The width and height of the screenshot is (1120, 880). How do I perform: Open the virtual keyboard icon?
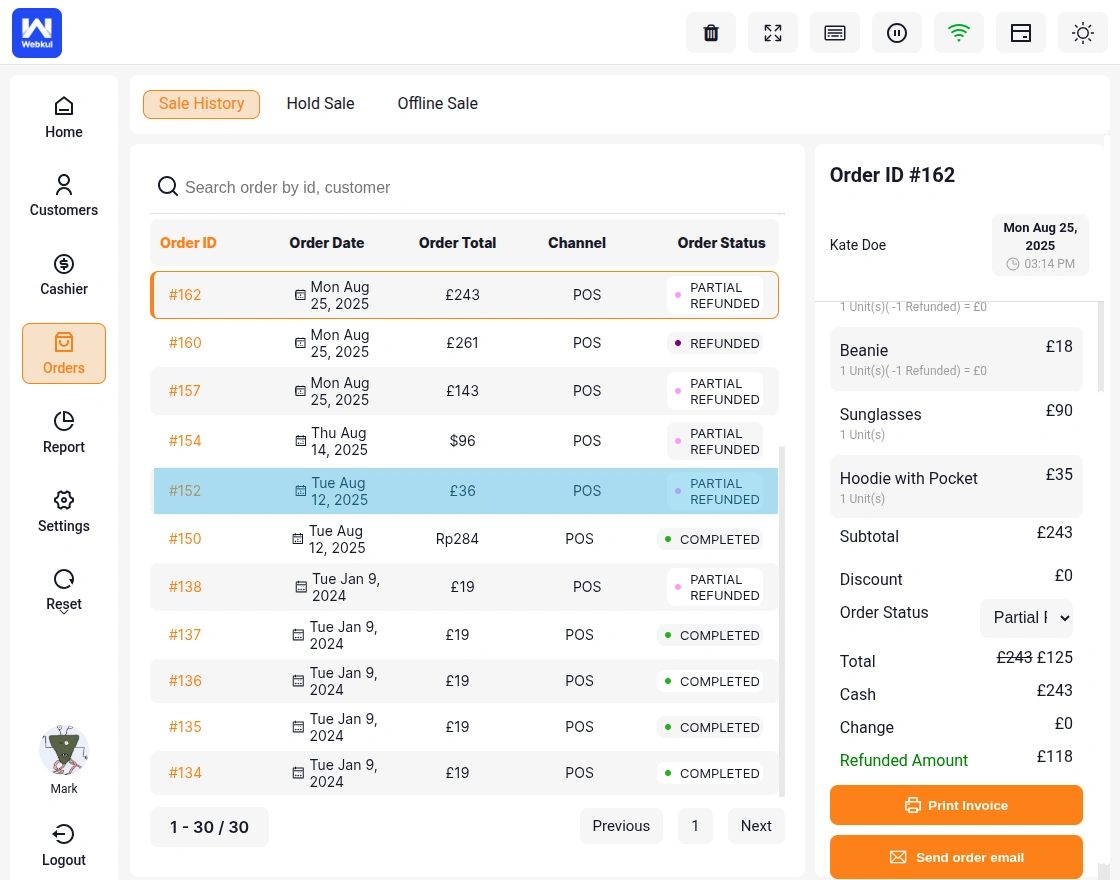point(834,33)
